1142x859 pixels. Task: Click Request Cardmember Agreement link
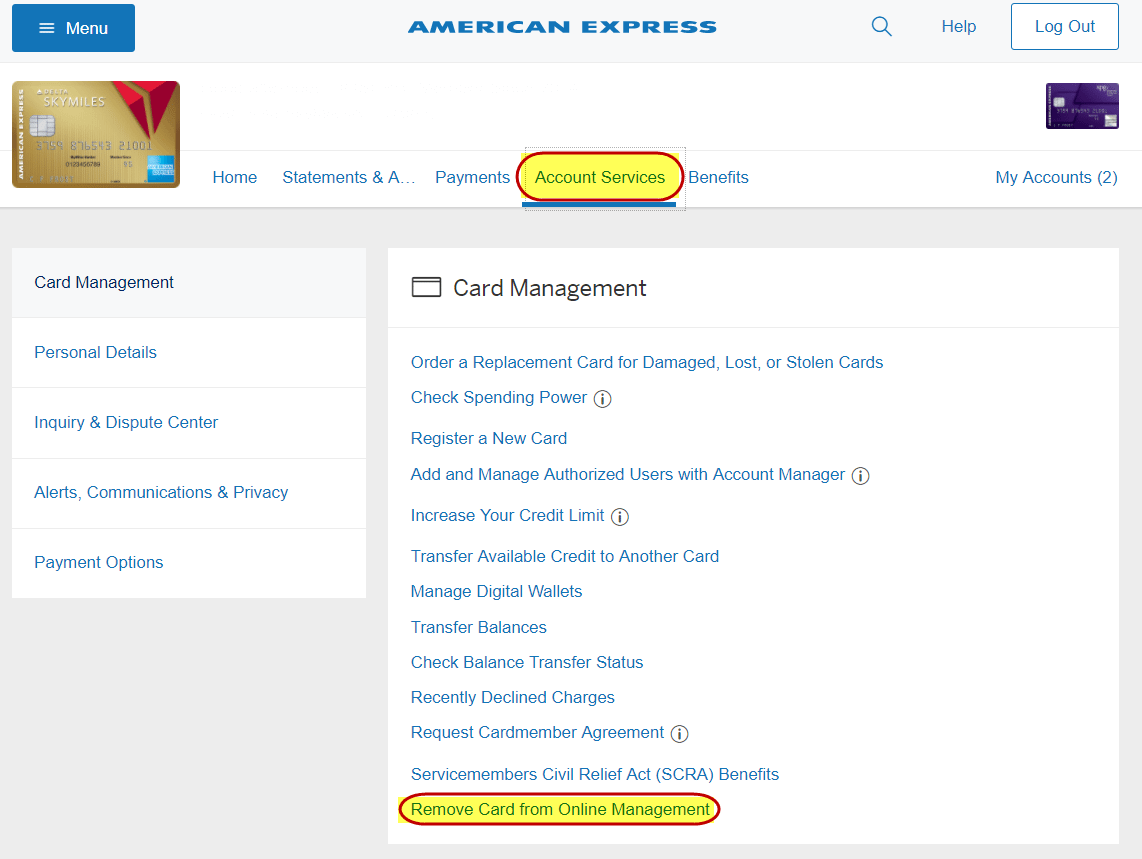pos(537,732)
